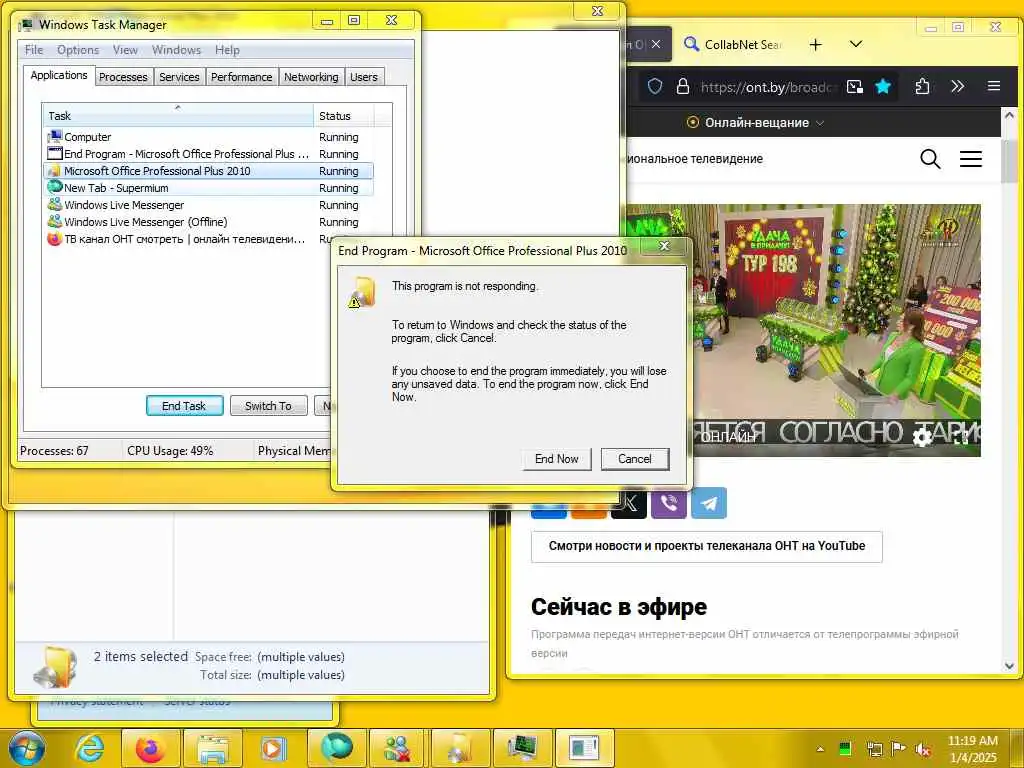Screen dimensions: 1024x768
Task: Select the Users tab
Action: [364, 77]
